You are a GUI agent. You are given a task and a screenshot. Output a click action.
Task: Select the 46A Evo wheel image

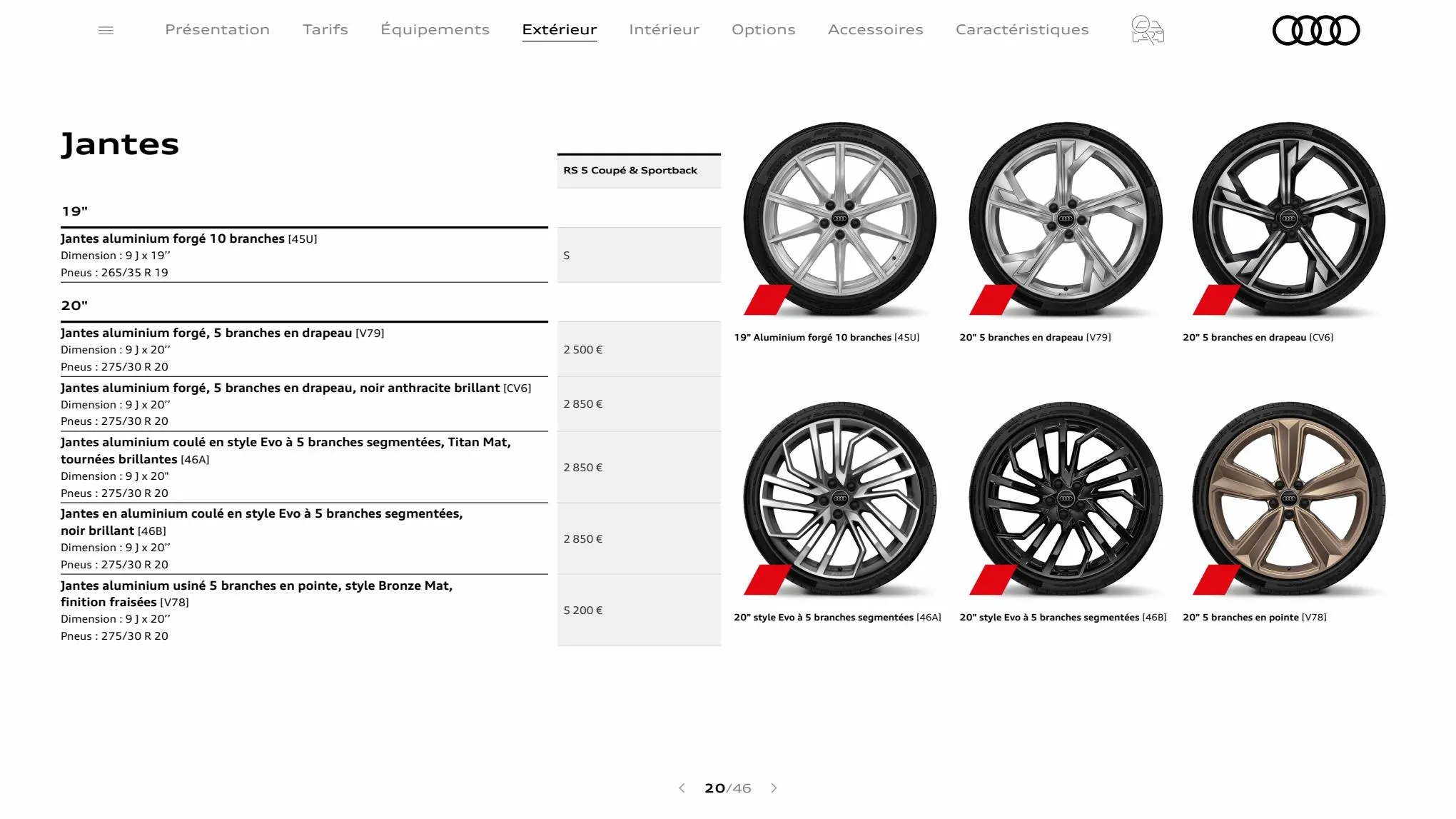click(x=840, y=498)
